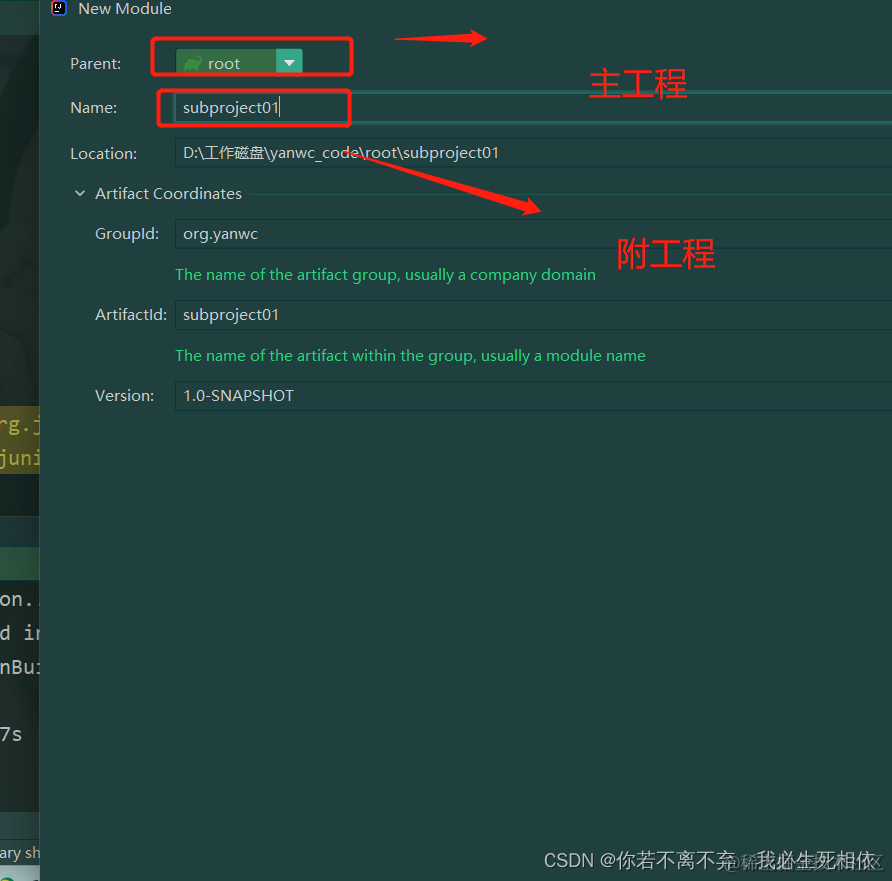Click the Gradle elephant icon in Parent combo
Viewport: 892px width, 881px height.
(x=193, y=63)
